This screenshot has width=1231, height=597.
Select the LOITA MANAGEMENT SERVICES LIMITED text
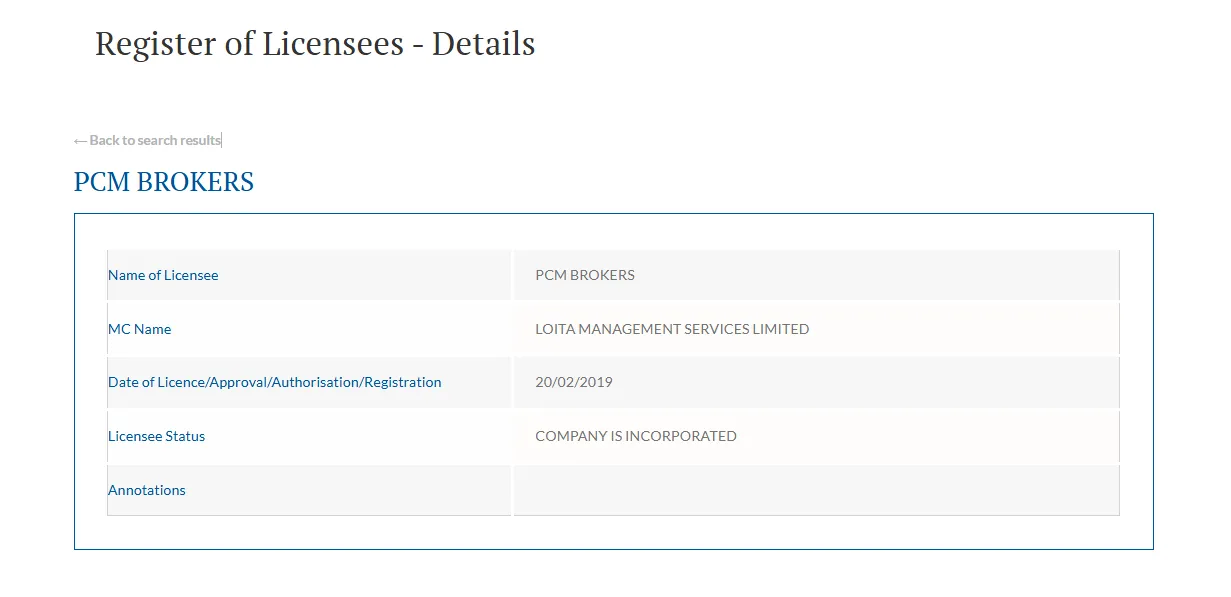(673, 328)
